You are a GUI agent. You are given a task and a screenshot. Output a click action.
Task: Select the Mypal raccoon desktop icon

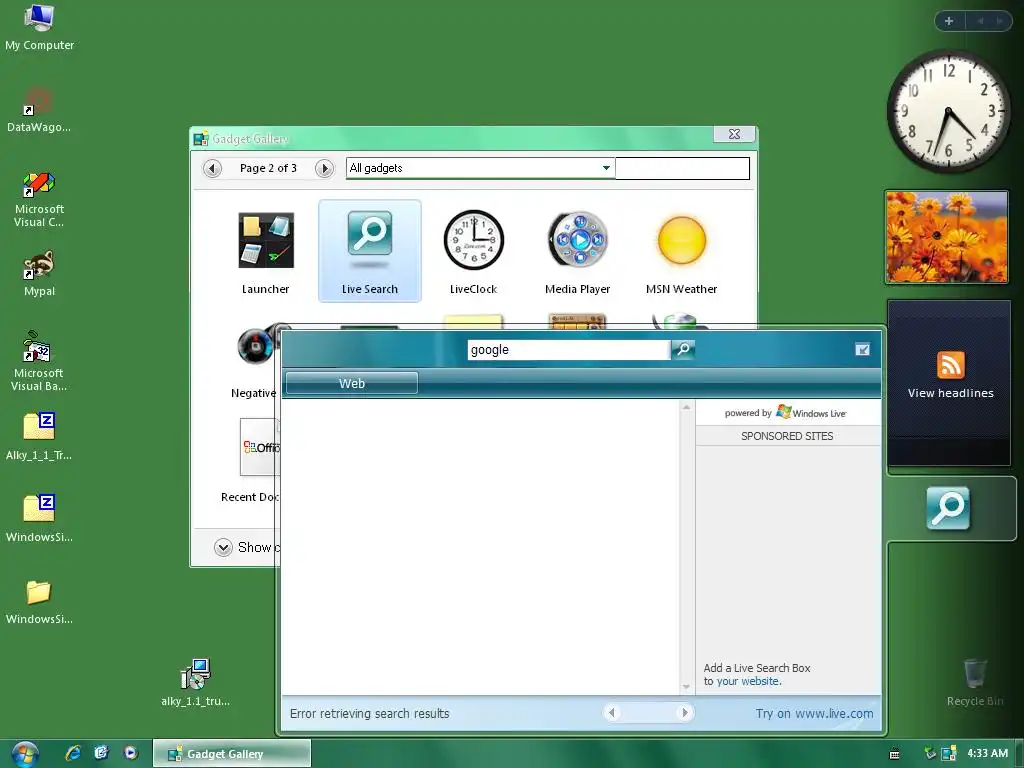(x=39, y=273)
